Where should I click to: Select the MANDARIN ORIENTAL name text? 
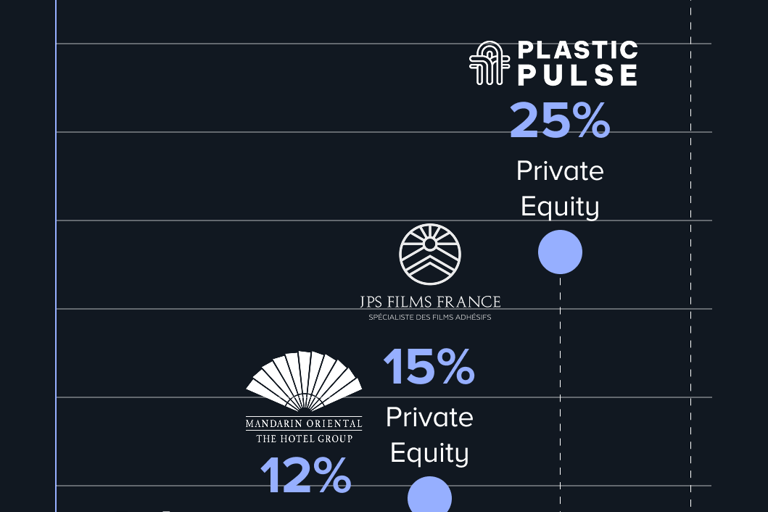pyautogui.click(x=304, y=423)
